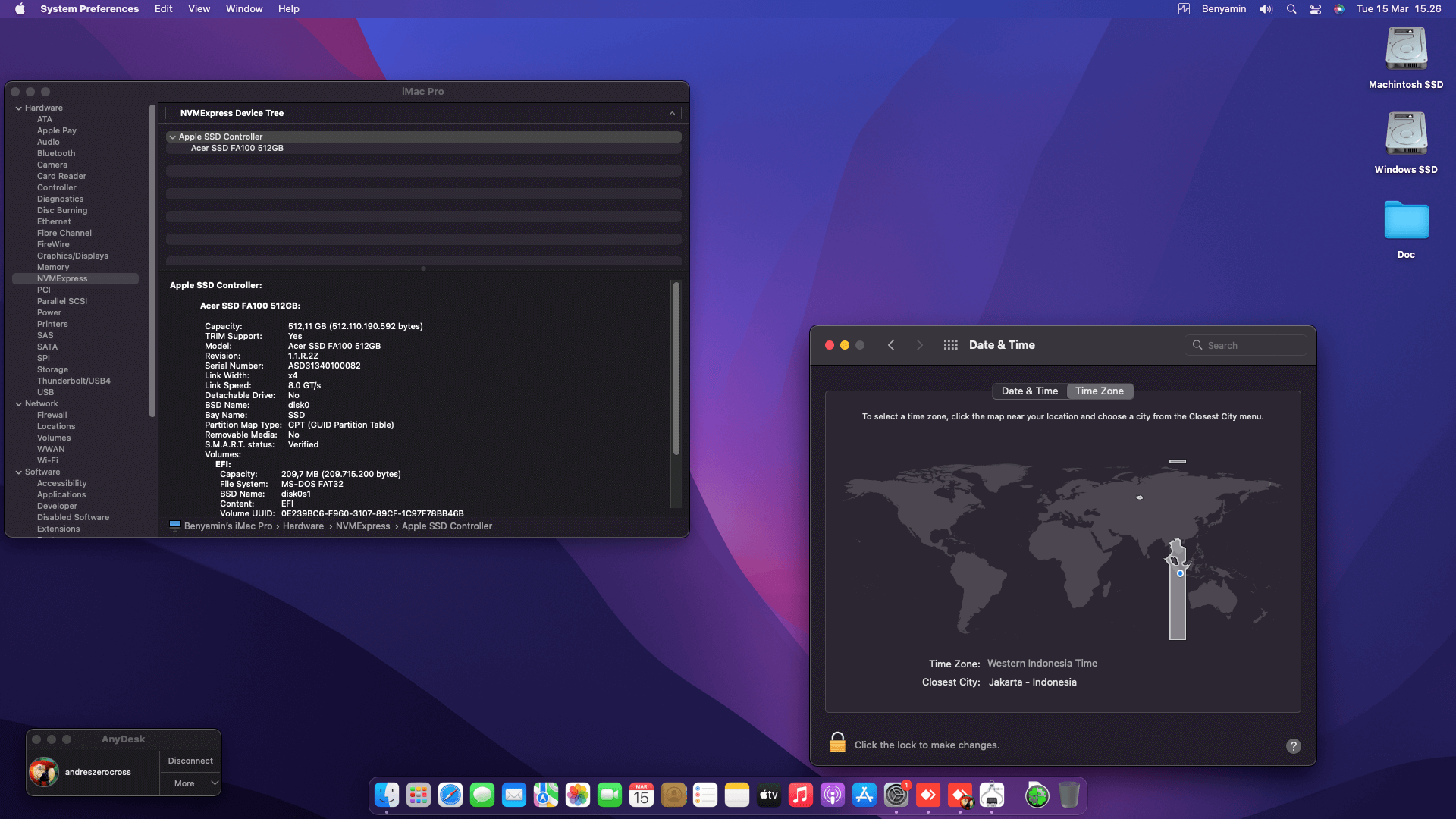Click the System Preferences Dock icon

pos(896,795)
